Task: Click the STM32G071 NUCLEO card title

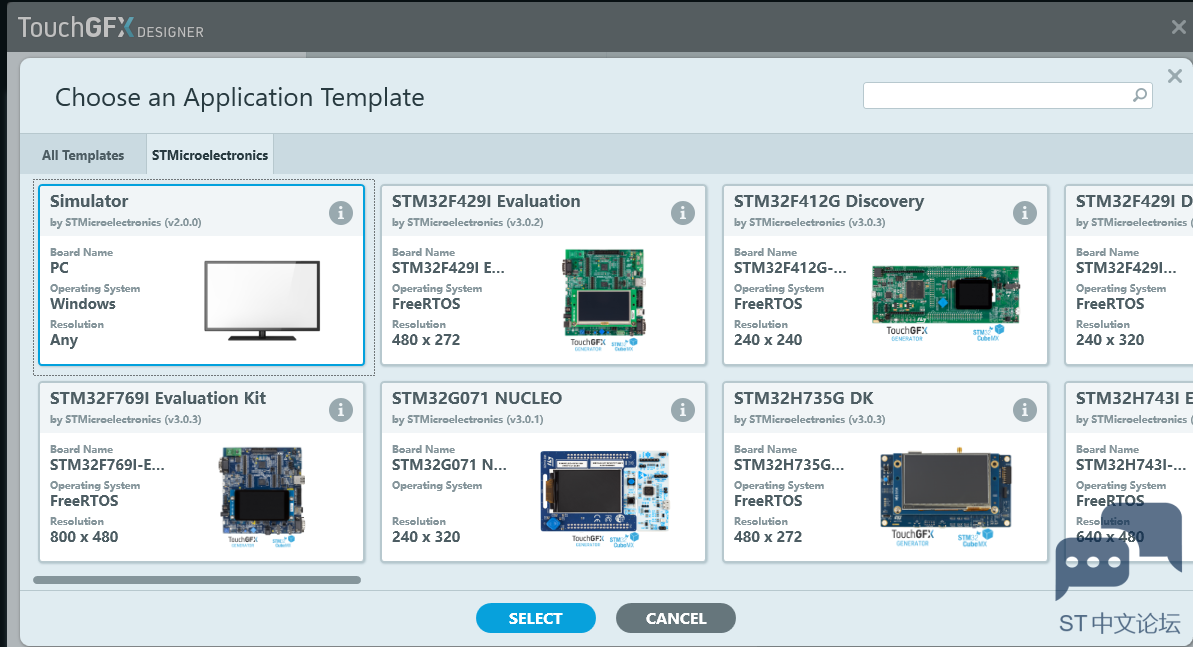Action: (477, 398)
